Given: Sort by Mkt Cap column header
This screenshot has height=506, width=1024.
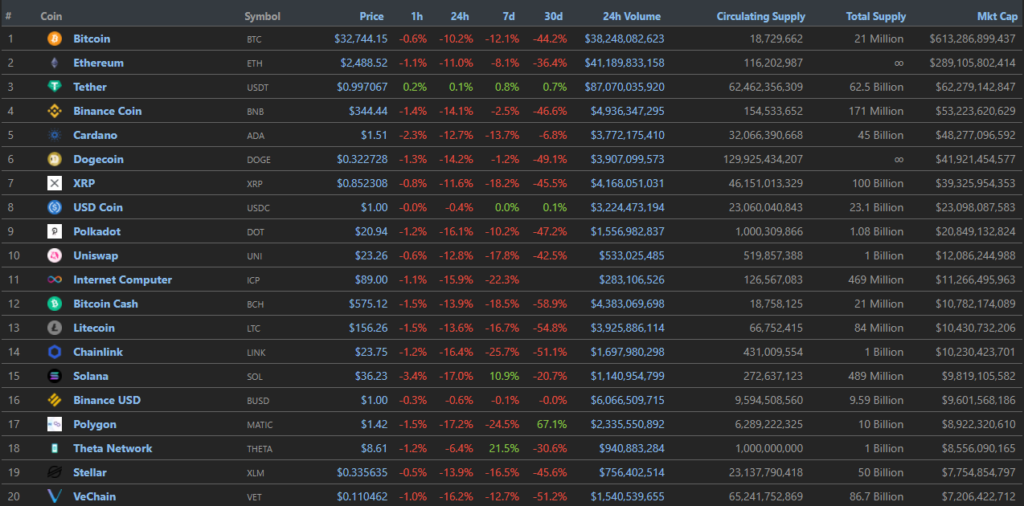Looking at the screenshot, I should pos(997,16).
